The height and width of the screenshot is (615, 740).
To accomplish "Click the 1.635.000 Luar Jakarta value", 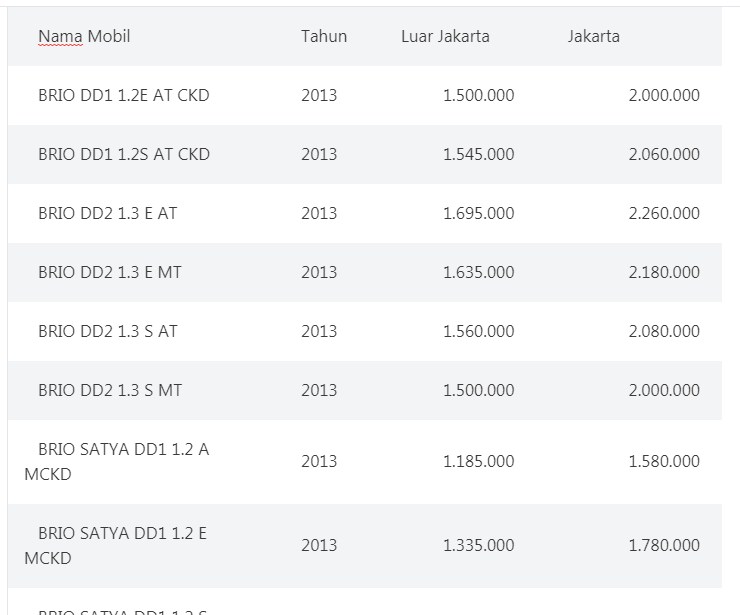I will click(479, 272).
